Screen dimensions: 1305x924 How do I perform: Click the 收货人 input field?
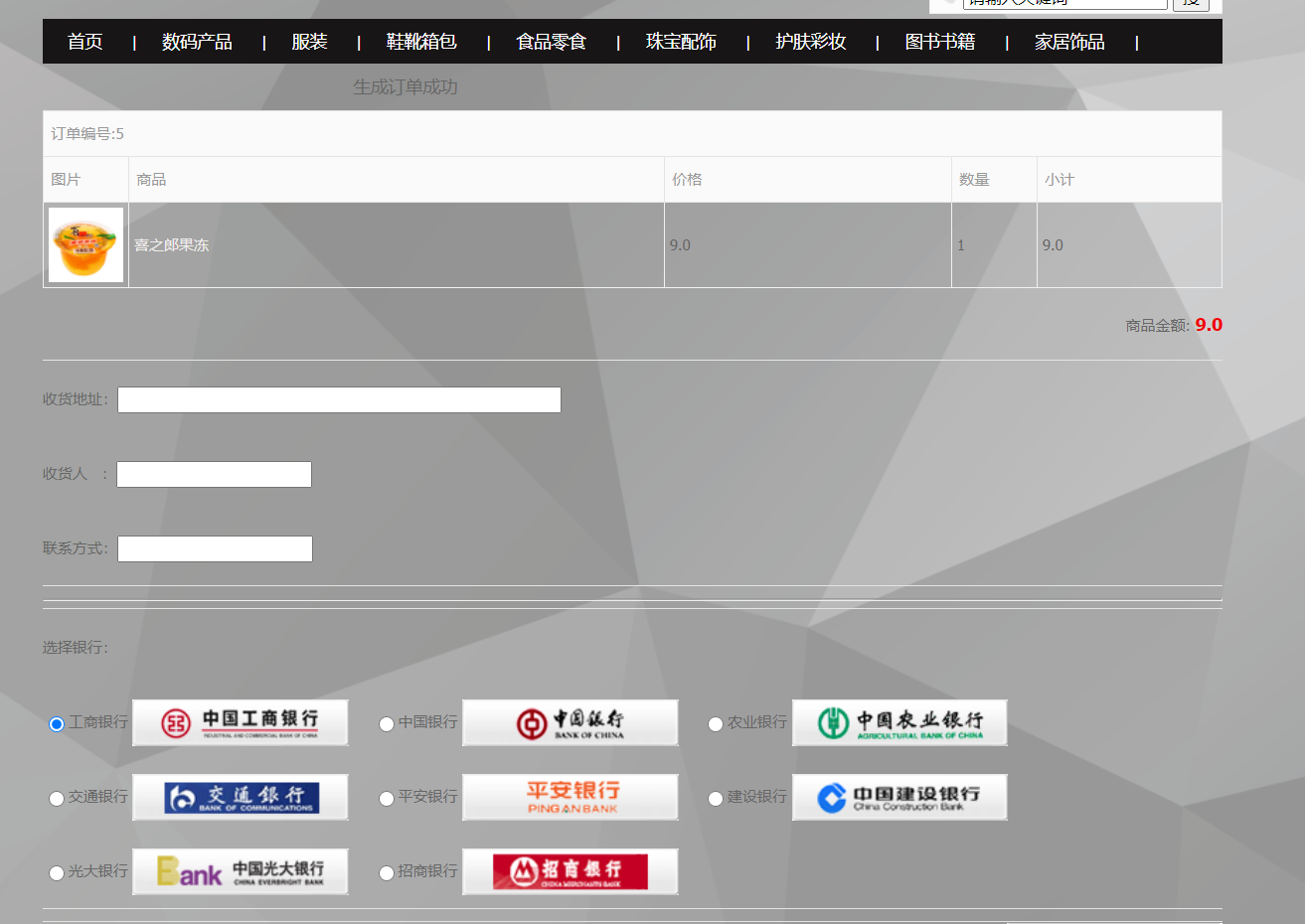click(215, 475)
